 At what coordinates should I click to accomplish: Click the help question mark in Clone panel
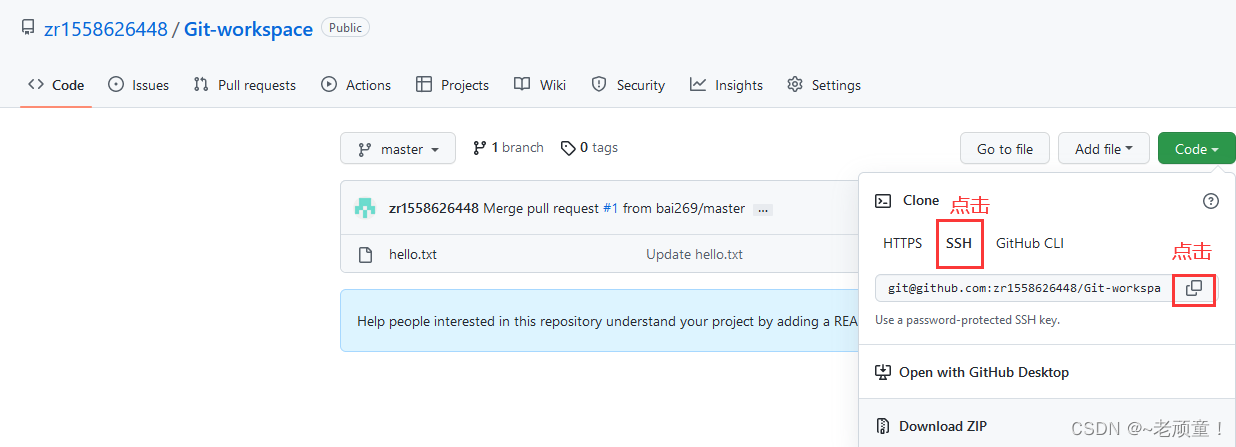(x=1211, y=201)
